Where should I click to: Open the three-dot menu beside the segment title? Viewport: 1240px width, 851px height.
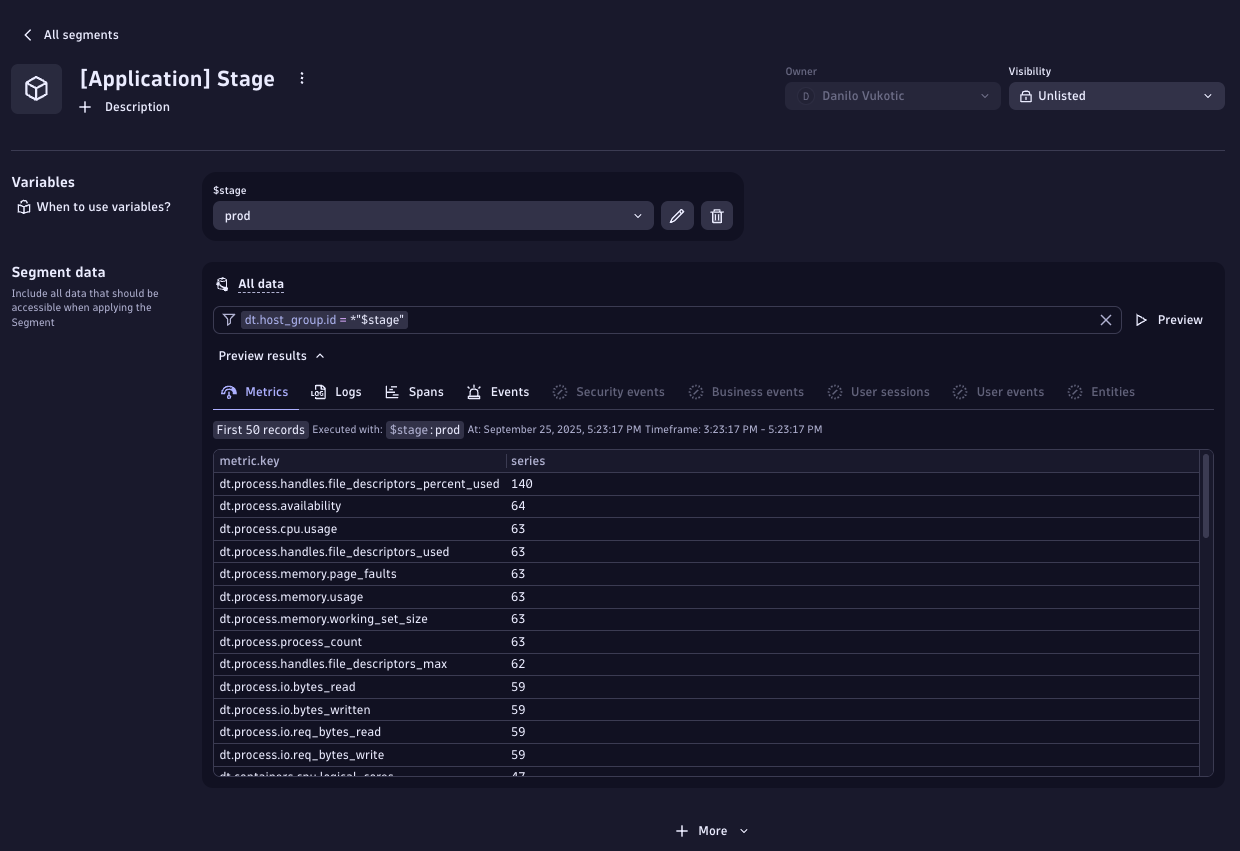(302, 78)
